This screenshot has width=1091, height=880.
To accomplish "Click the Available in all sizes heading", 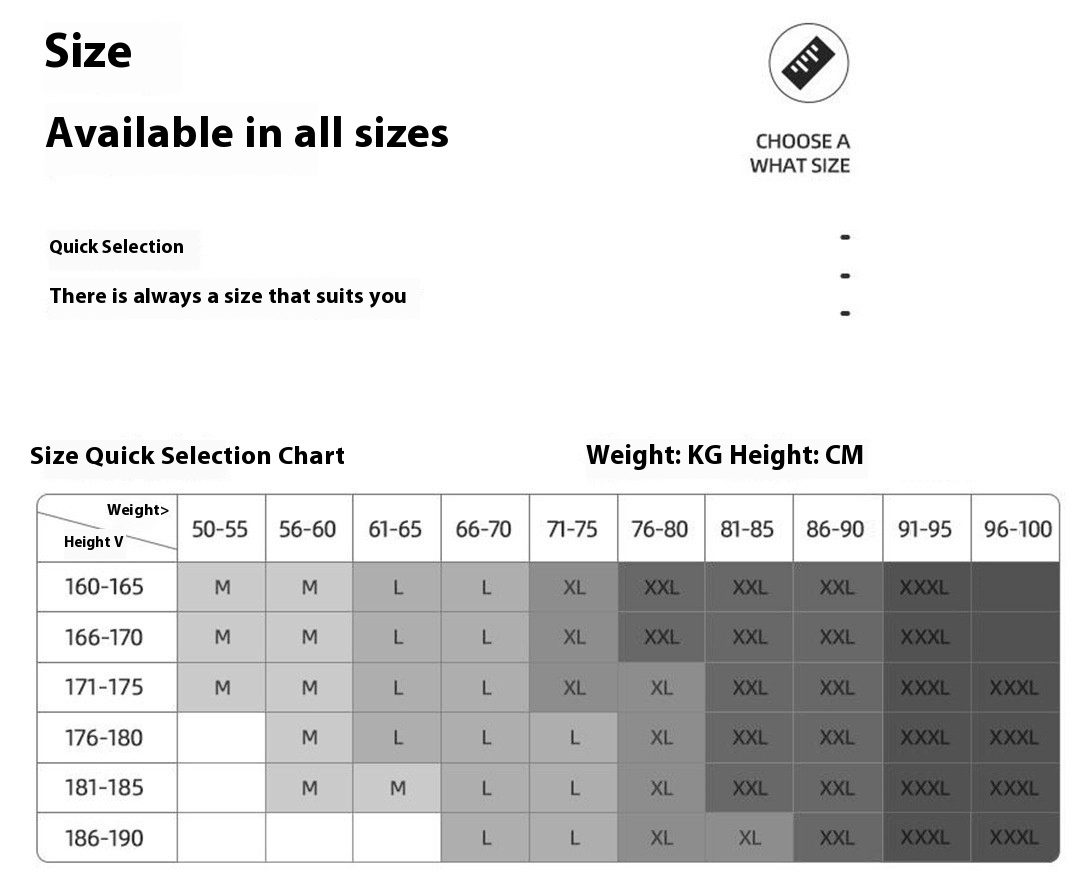I will [247, 132].
